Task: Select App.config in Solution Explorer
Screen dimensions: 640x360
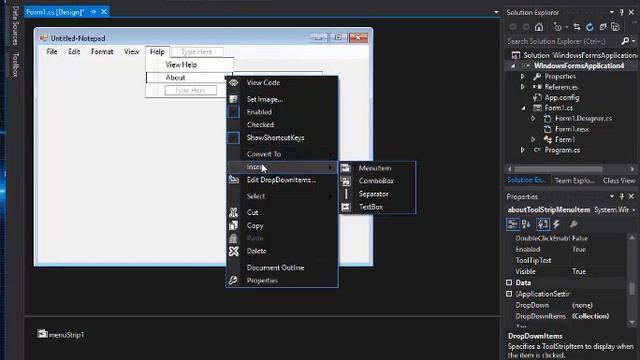Action: coord(562,98)
